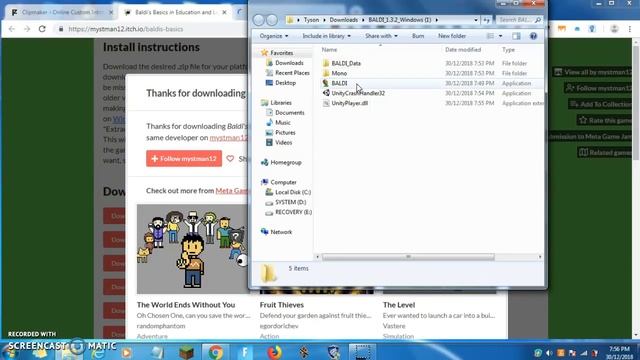This screenshot has width=640, height=360.
Task: Open the Organize dropdown menu
Action: coord(273,36)
